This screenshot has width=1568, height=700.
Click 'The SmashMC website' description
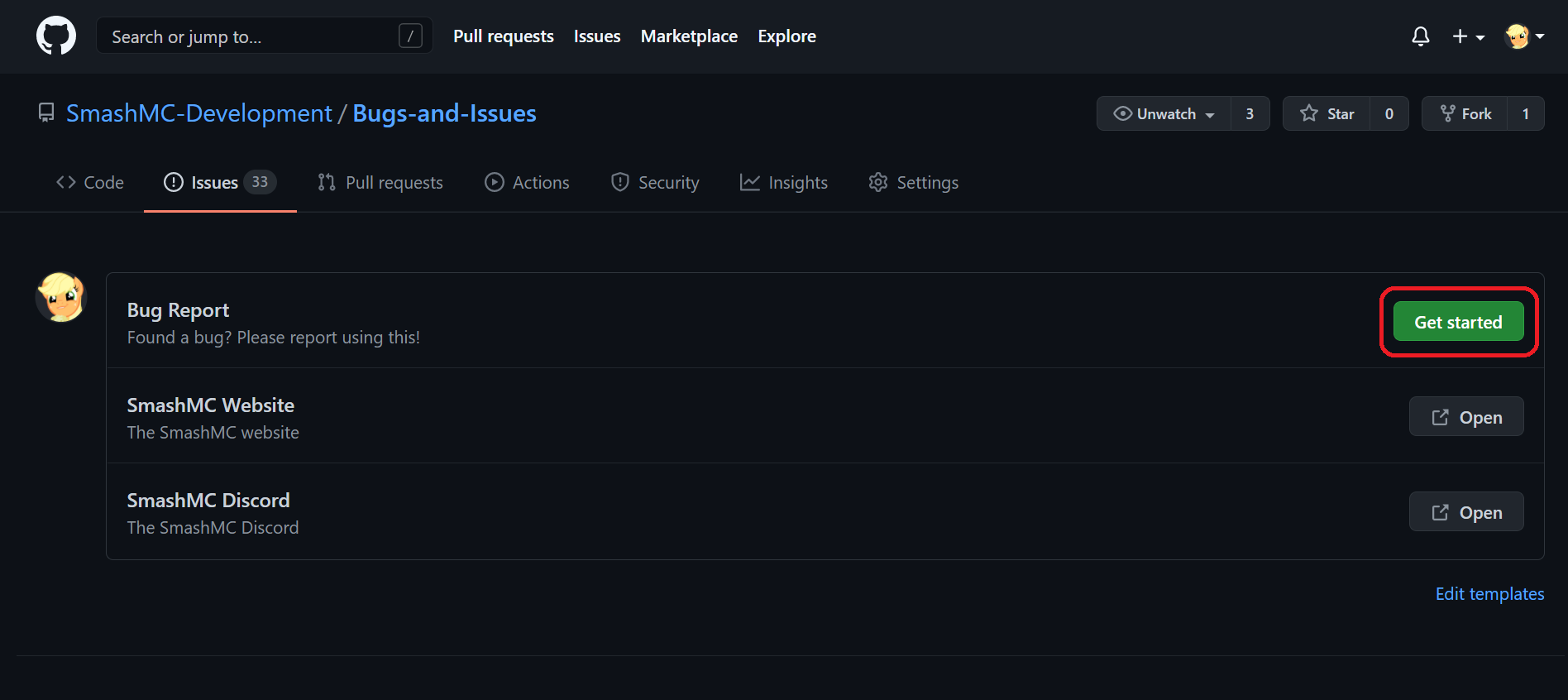[x=213, y=433]
